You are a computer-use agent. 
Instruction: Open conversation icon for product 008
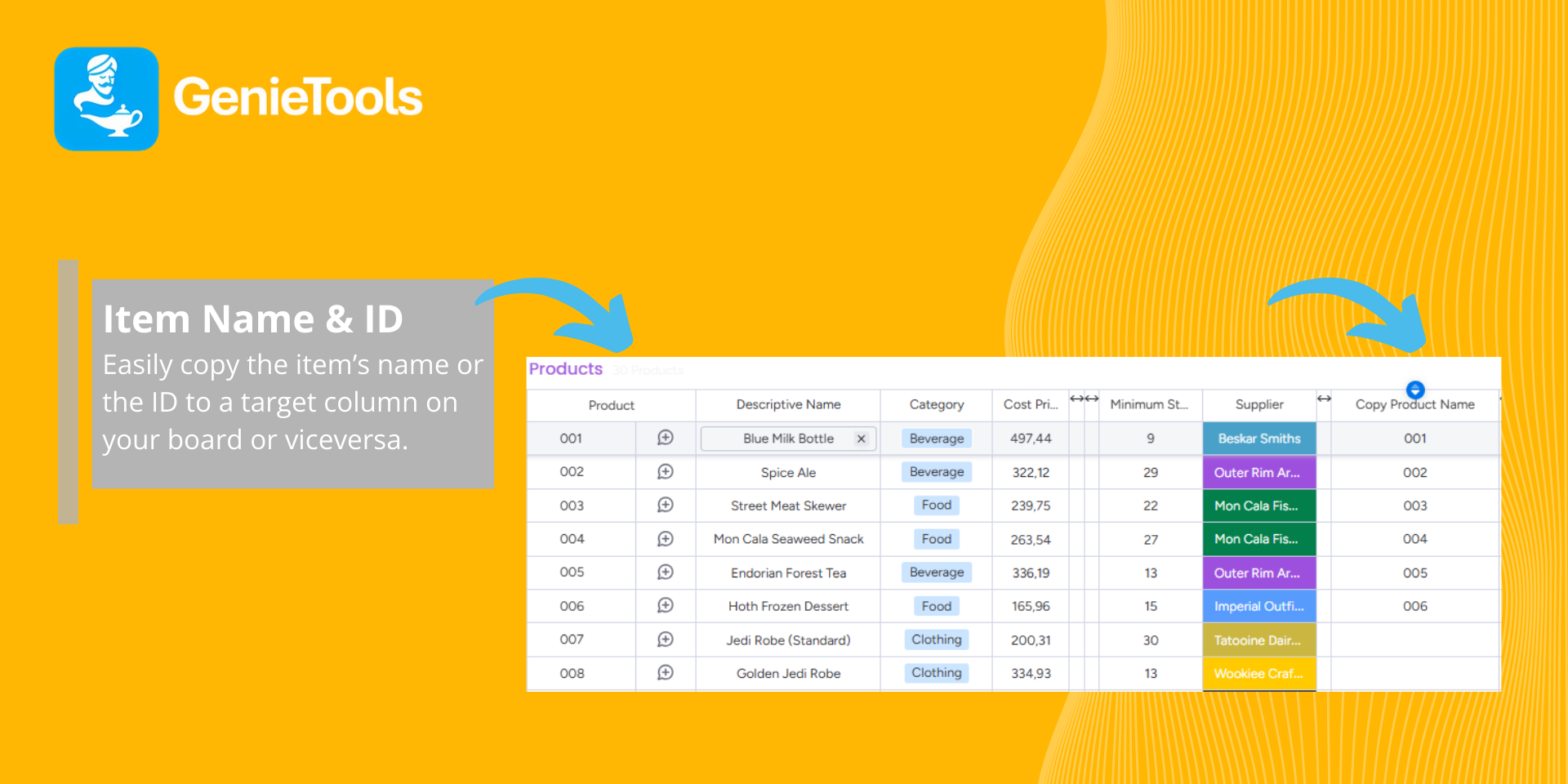point(665,672)
